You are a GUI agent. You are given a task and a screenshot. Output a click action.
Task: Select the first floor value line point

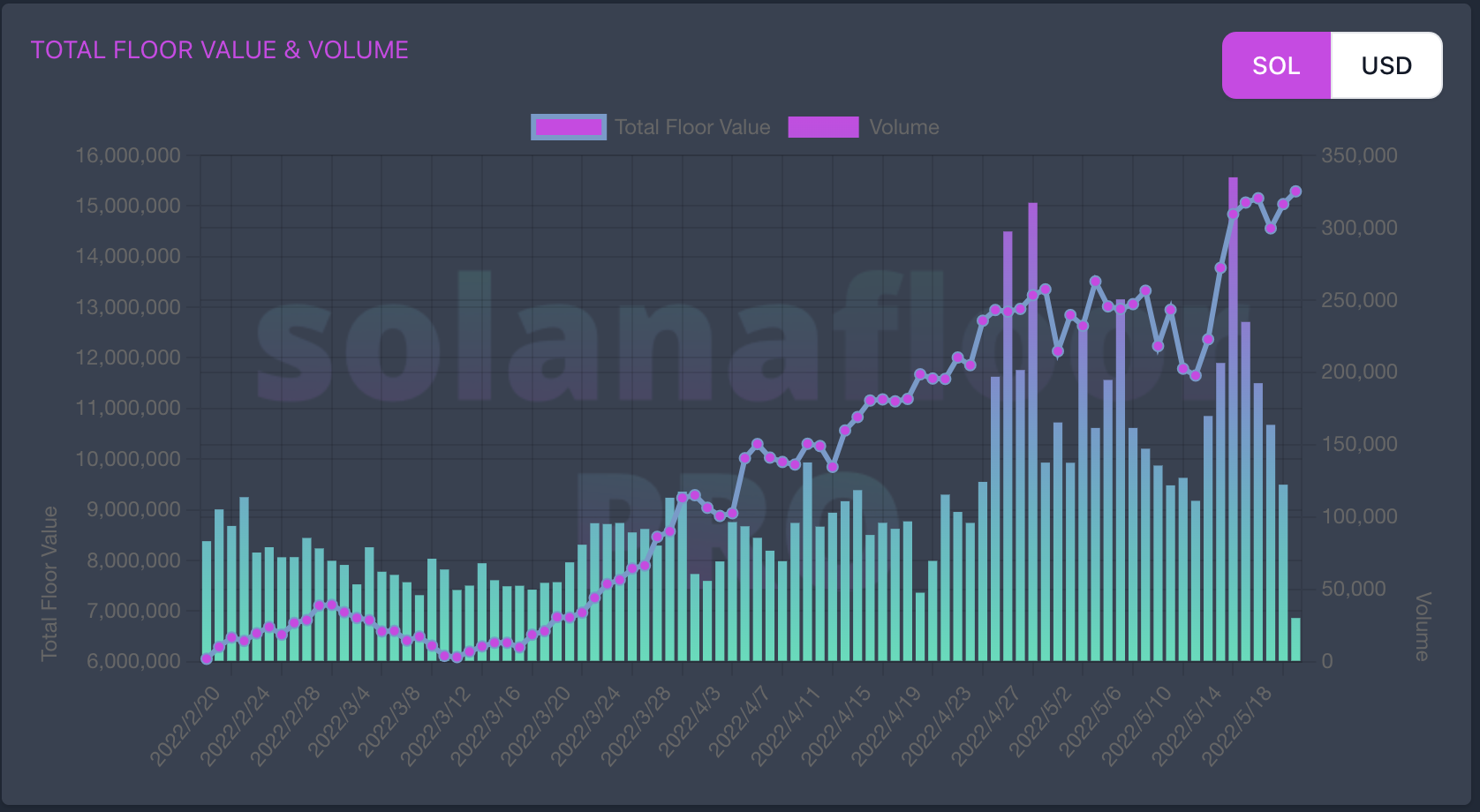[207, 658]
